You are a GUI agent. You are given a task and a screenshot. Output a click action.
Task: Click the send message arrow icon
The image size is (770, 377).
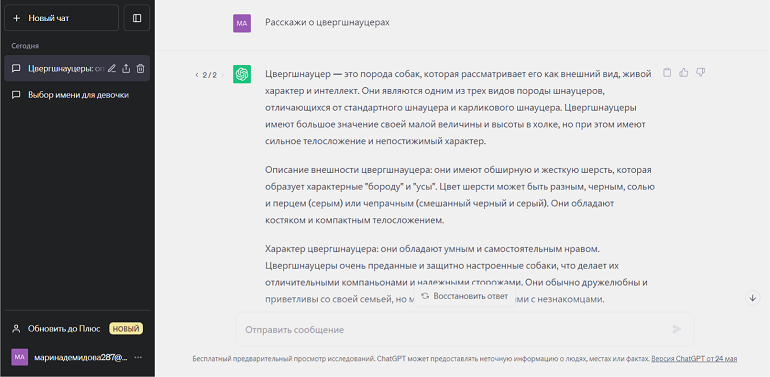click(677, 329)
